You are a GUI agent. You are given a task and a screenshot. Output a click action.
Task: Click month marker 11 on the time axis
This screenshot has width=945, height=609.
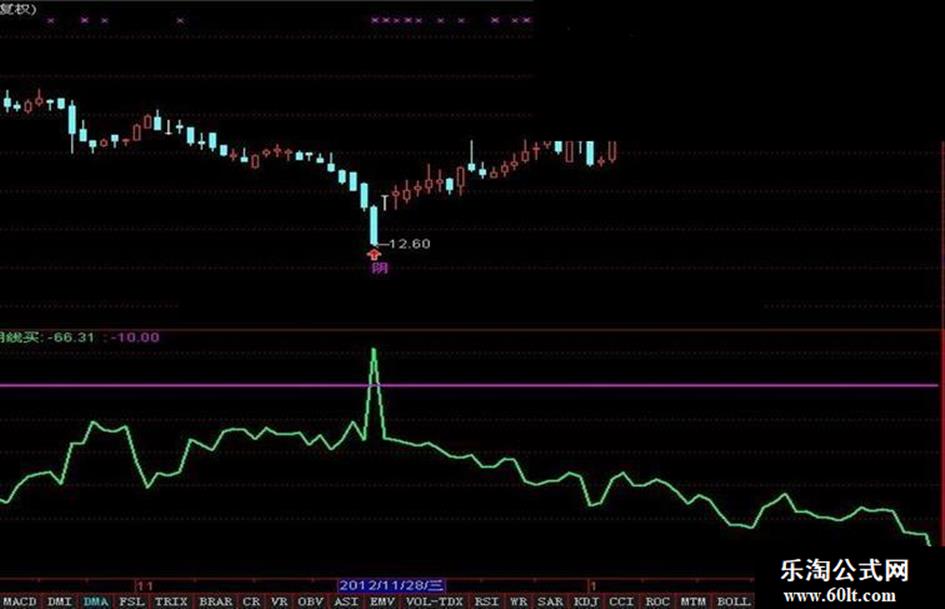pos(145,585)
